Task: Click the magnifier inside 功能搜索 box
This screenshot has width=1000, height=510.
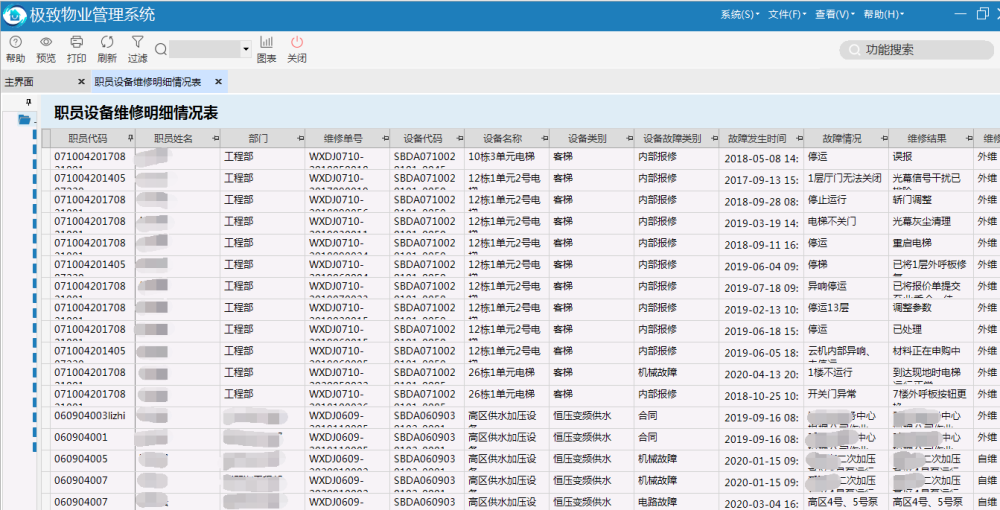Action: (855, 50)
